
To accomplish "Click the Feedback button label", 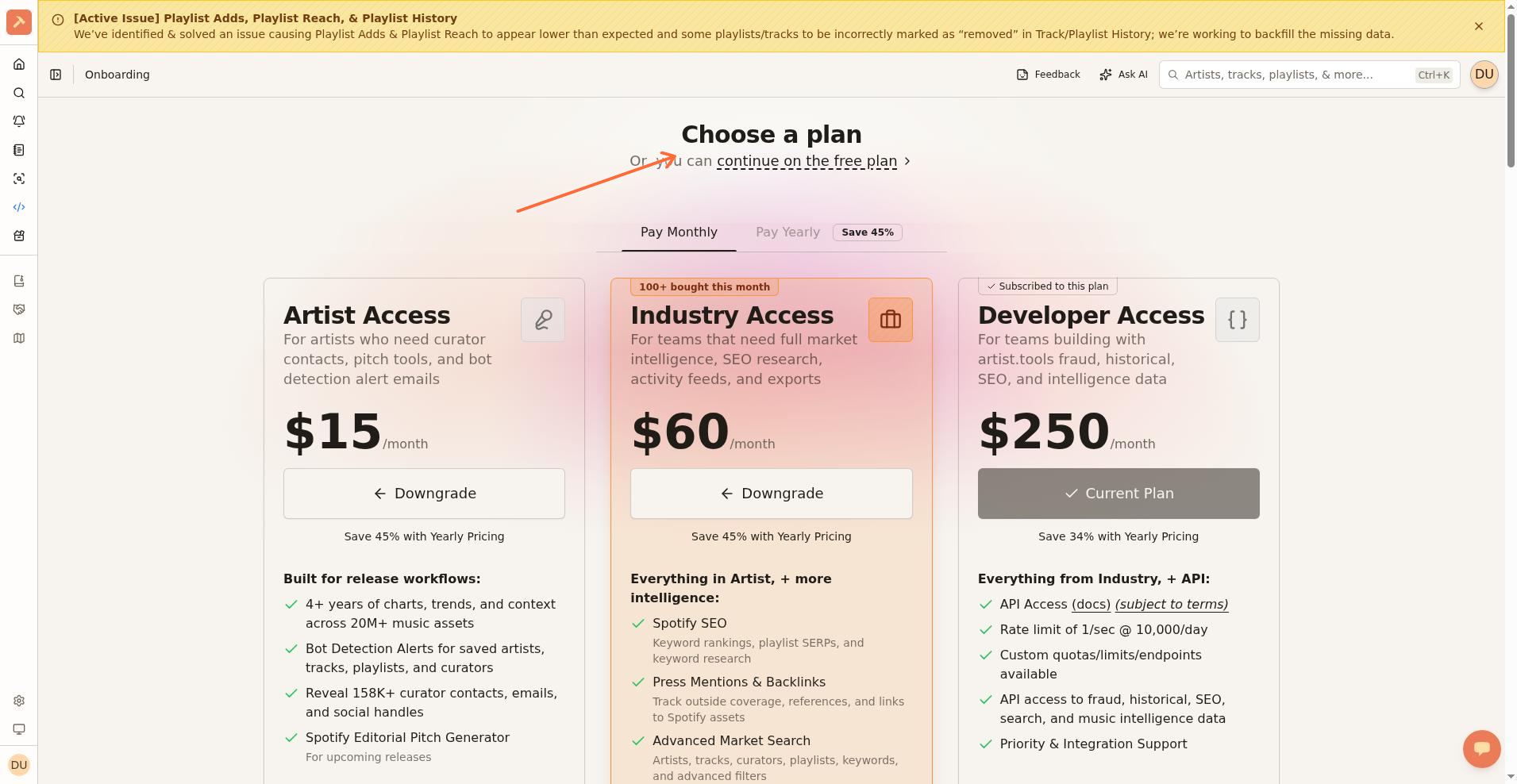I will coord(1057,75).
